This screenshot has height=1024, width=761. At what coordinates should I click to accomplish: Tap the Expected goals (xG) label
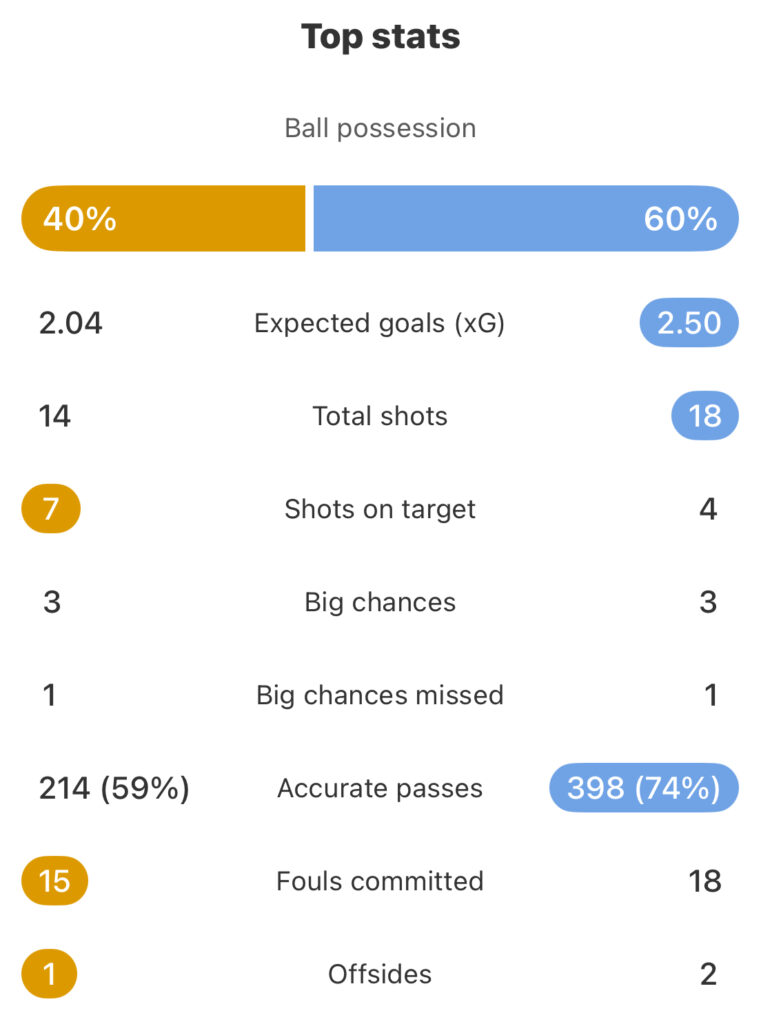pos(380,323)
